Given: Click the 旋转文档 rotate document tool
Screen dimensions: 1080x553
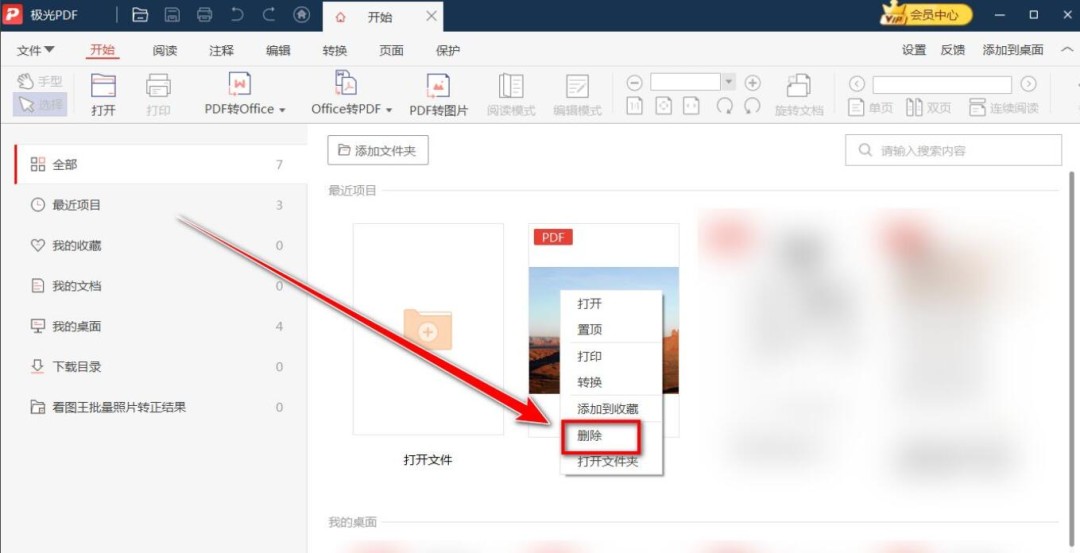Looking at the screenshot, I should click(x=799, y=95).
